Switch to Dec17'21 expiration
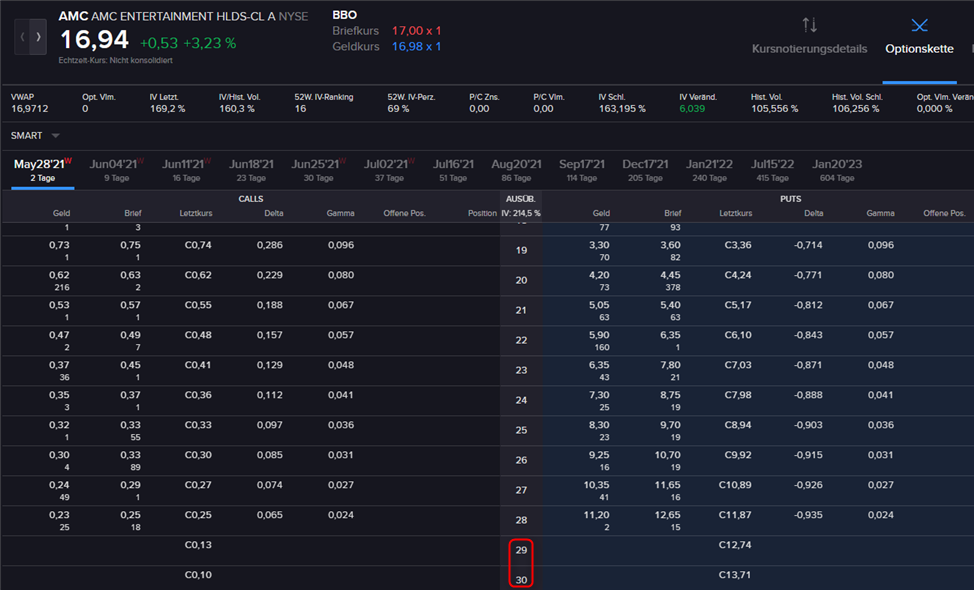974x590 pixels. pyautogui.click(x=645, y=170)
